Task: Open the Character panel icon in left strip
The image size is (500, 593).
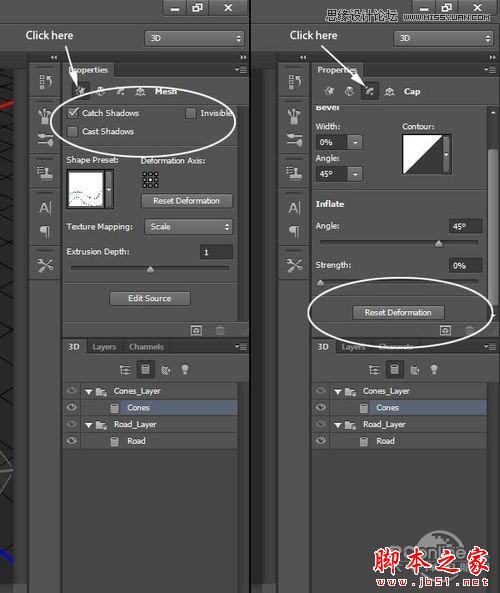Action: [45, 208]
